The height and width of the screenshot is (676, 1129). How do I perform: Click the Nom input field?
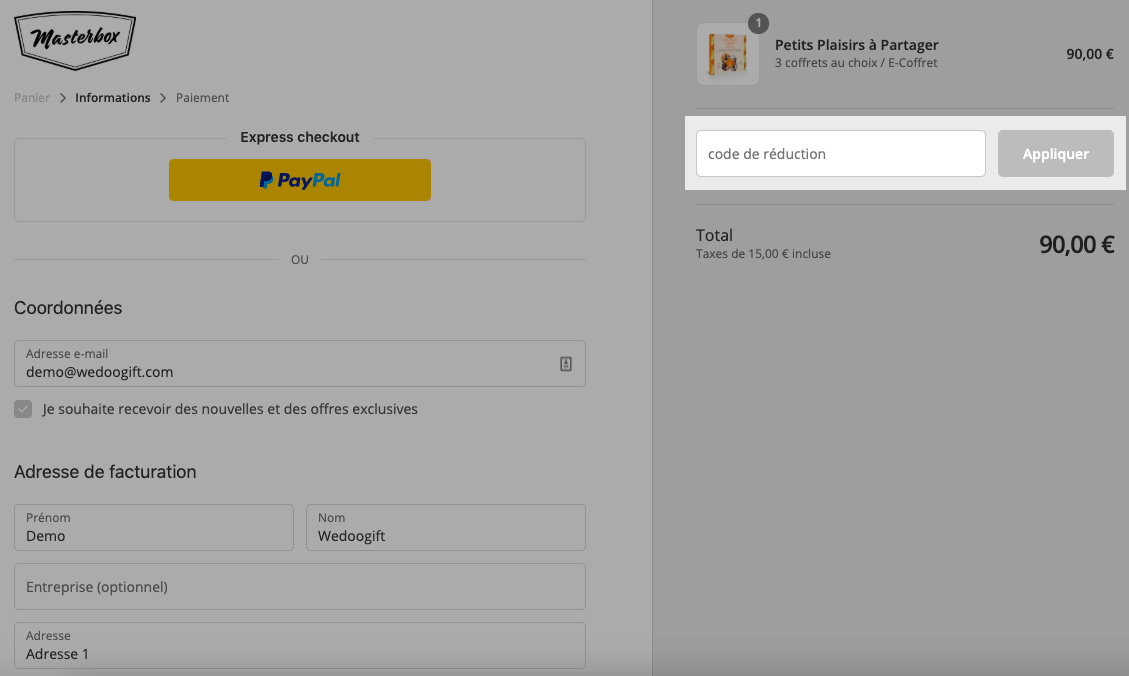click(446, 528)
